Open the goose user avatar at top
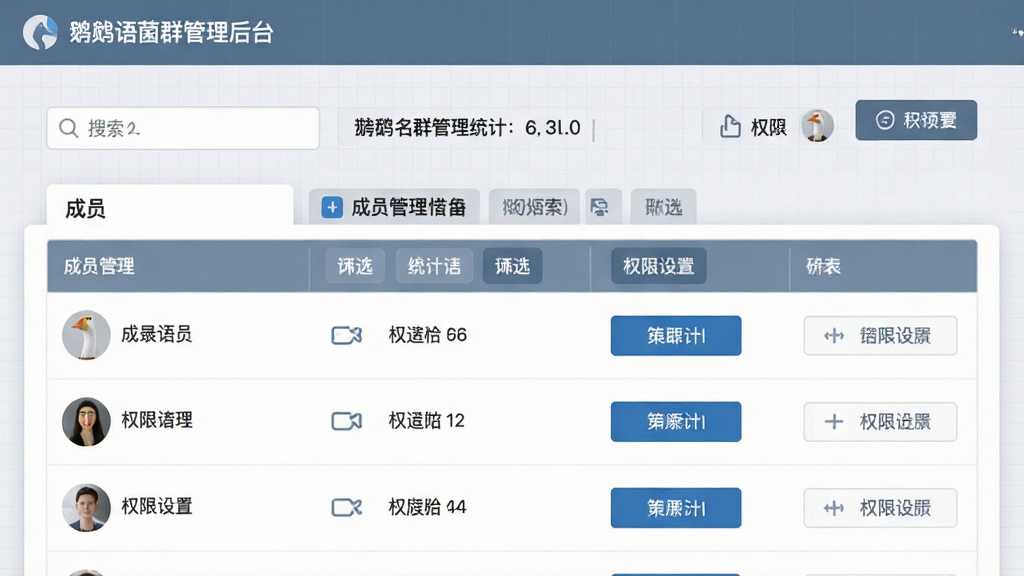The image size is (1024, 576). [x=817, y=125]
